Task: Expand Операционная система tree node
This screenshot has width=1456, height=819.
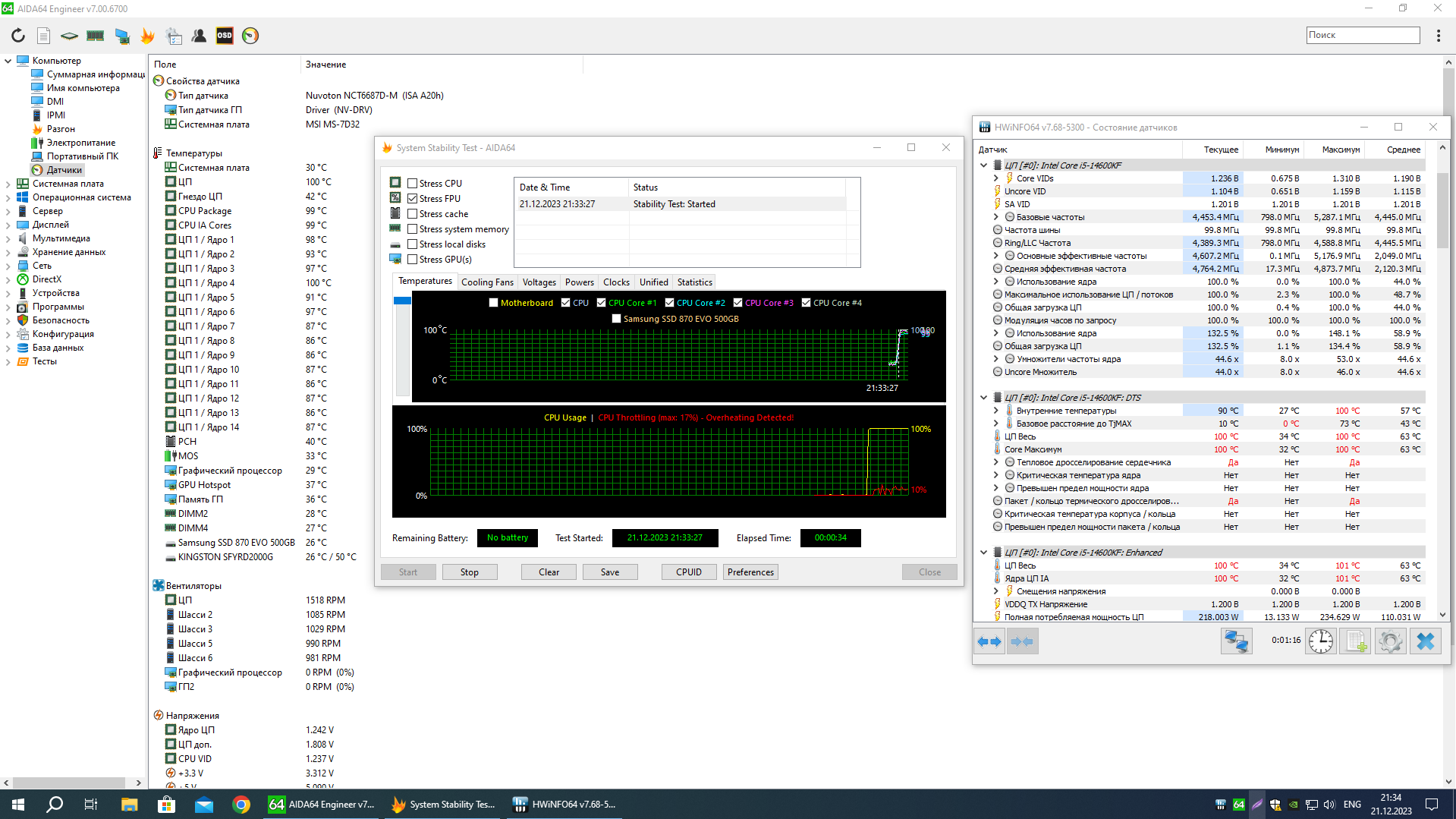Action: (x=8, y=197)
